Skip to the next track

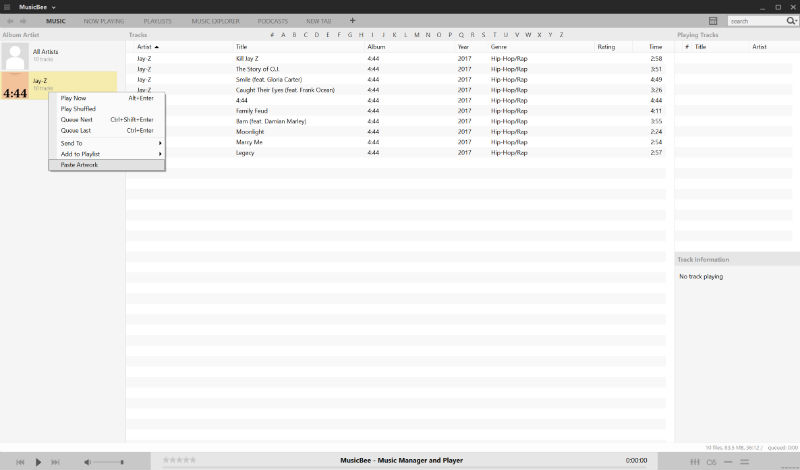pyautogui.click(x=55, y=461)
